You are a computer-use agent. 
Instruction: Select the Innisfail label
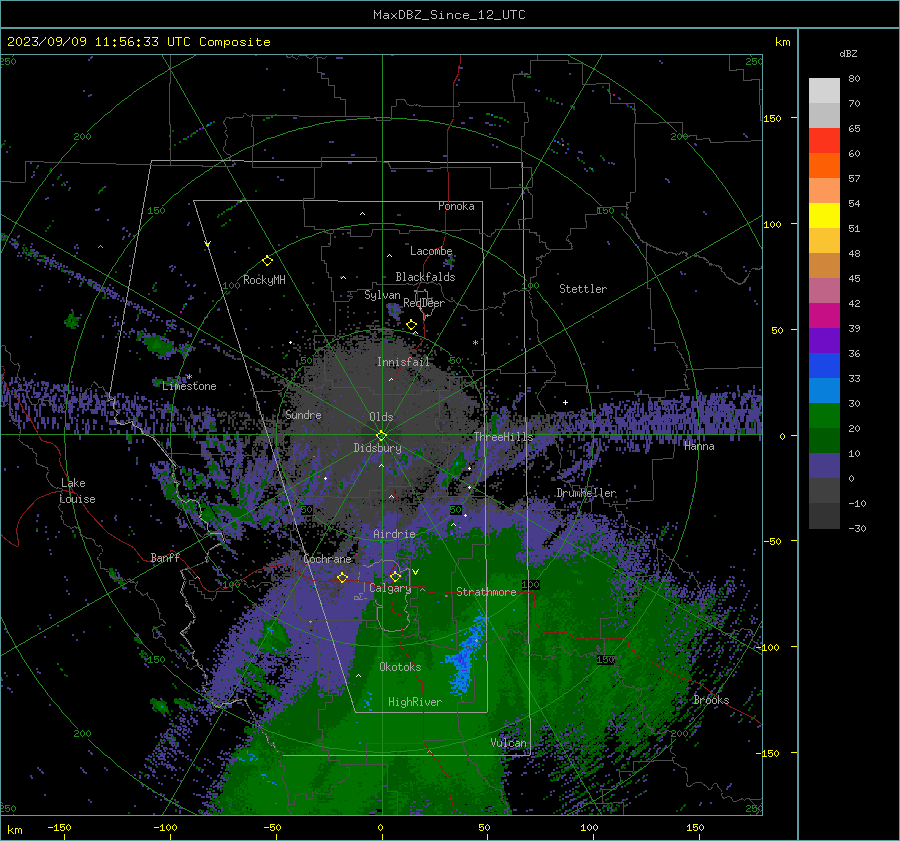click(x=403, y=362)
